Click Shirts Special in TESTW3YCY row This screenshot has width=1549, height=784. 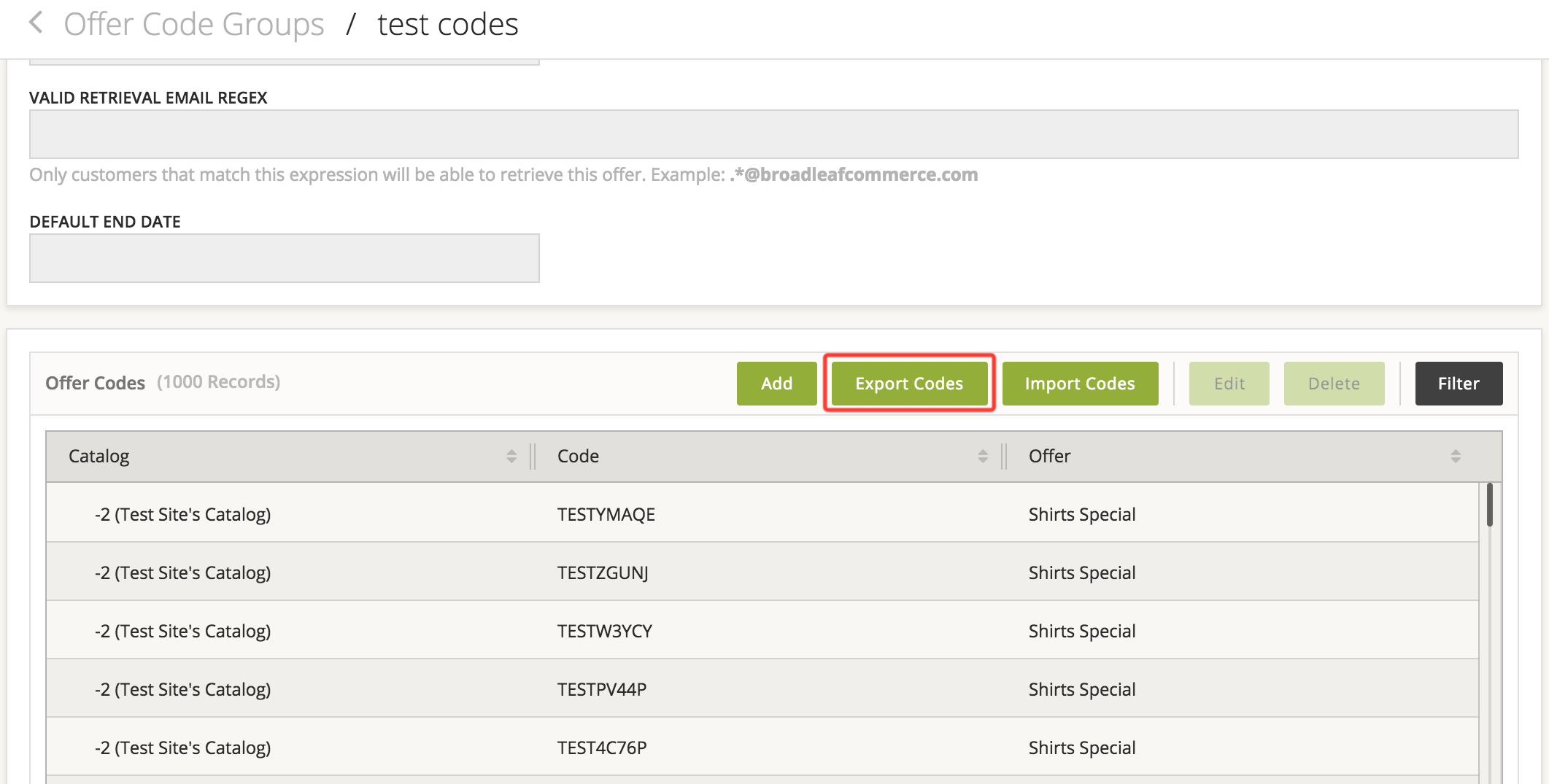point(1082,631)
